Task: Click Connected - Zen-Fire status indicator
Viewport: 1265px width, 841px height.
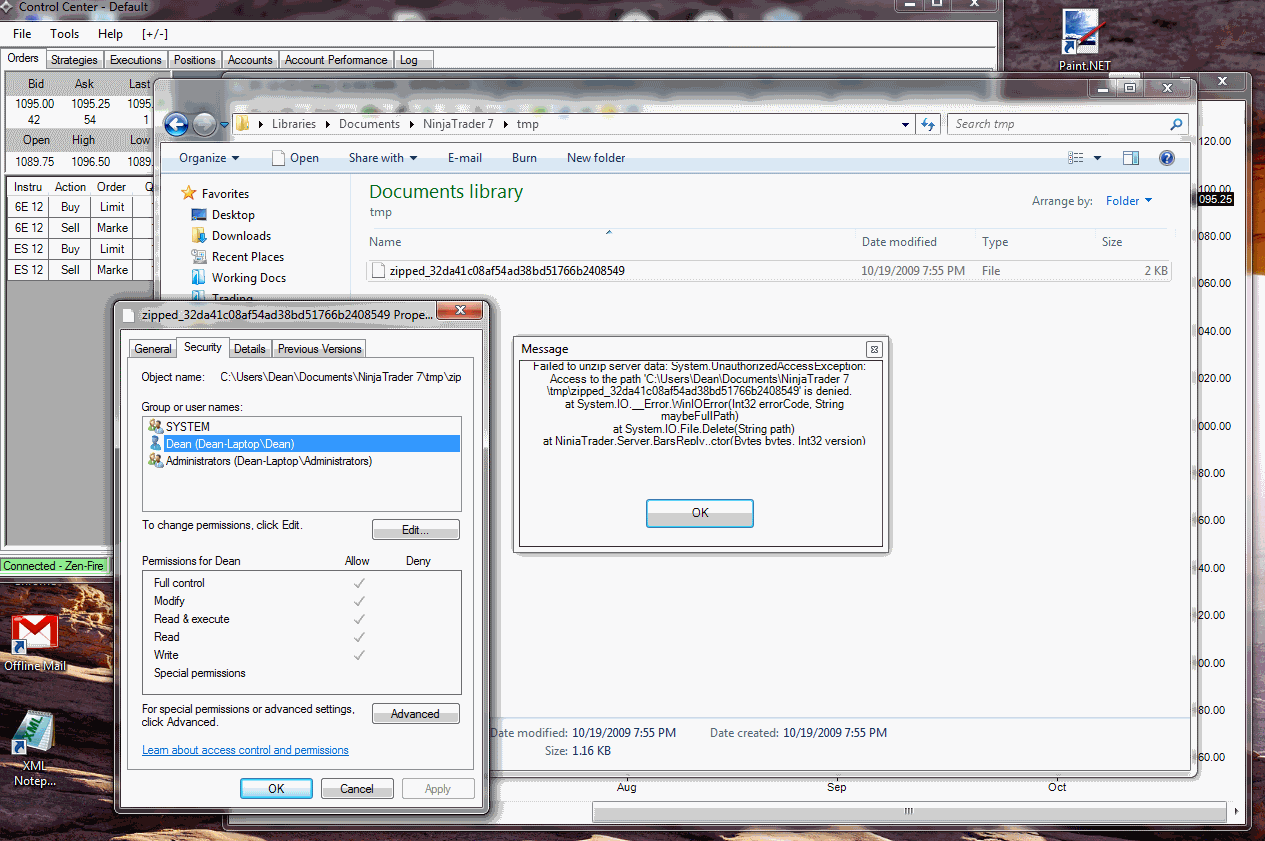Action: 54,566
